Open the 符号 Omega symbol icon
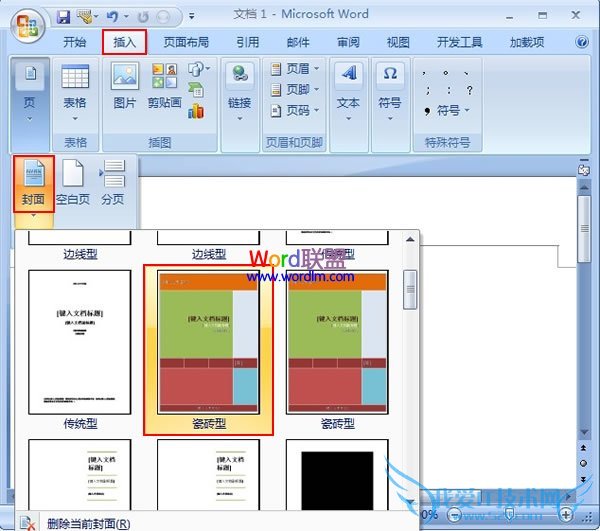 (390, 73)
